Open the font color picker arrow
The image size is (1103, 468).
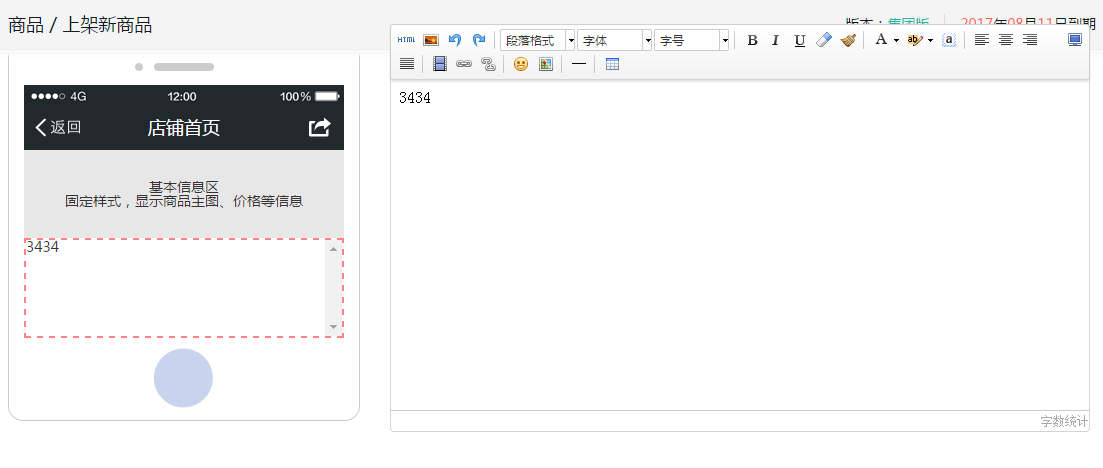pyautogui.click(x=896, y=40)
